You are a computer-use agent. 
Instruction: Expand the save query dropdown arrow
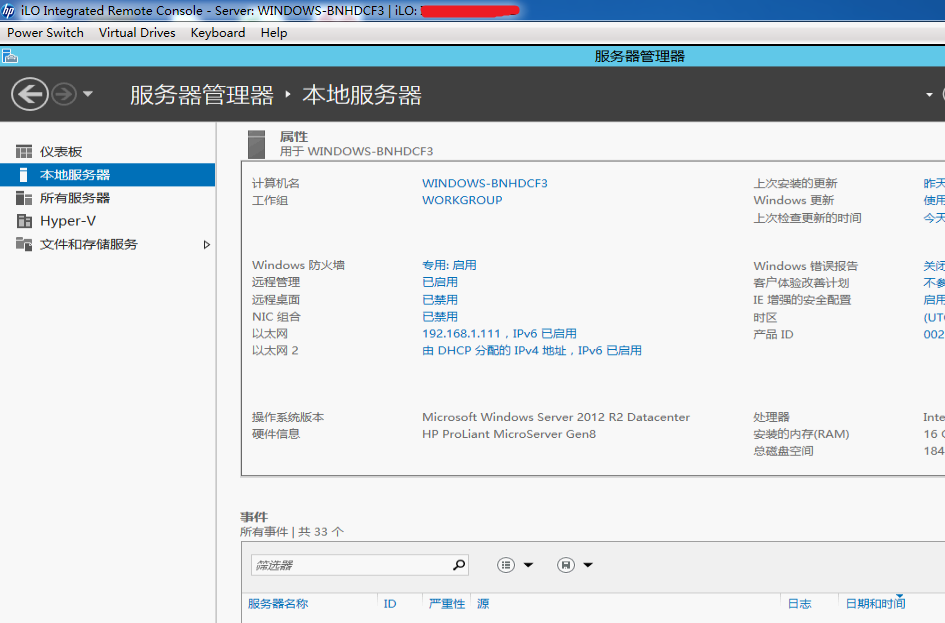click(x=588, y=565)
